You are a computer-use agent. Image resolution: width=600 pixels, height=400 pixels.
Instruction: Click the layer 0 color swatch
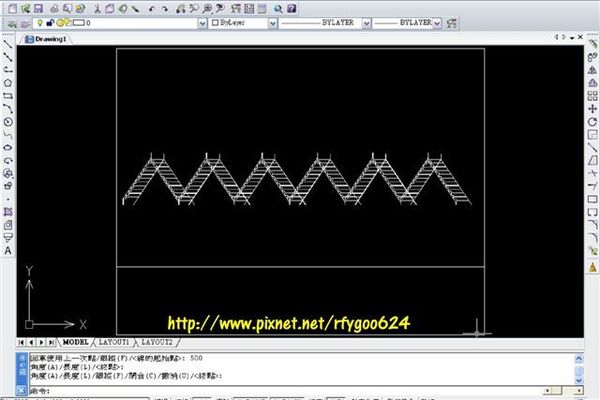78,23
